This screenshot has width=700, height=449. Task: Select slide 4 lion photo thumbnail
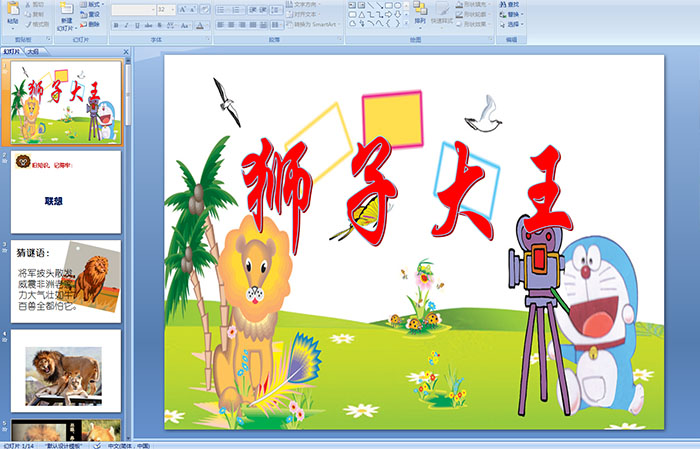66,371
